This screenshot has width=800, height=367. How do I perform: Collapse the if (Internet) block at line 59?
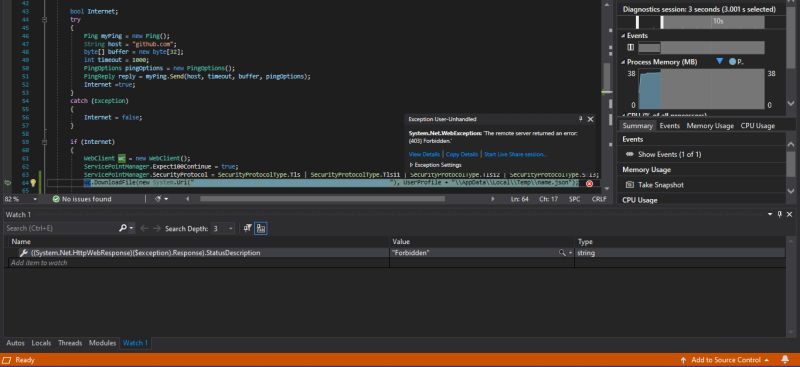44,142
